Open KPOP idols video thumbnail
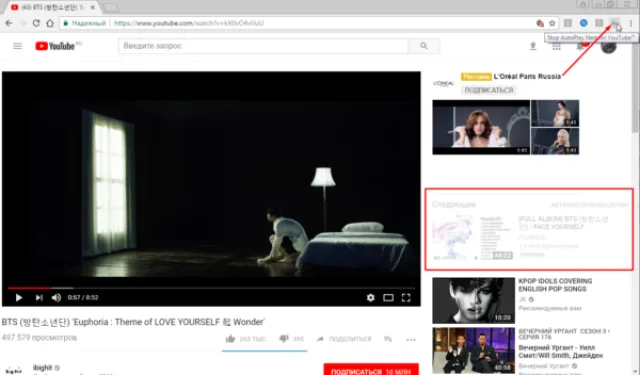 473,301
